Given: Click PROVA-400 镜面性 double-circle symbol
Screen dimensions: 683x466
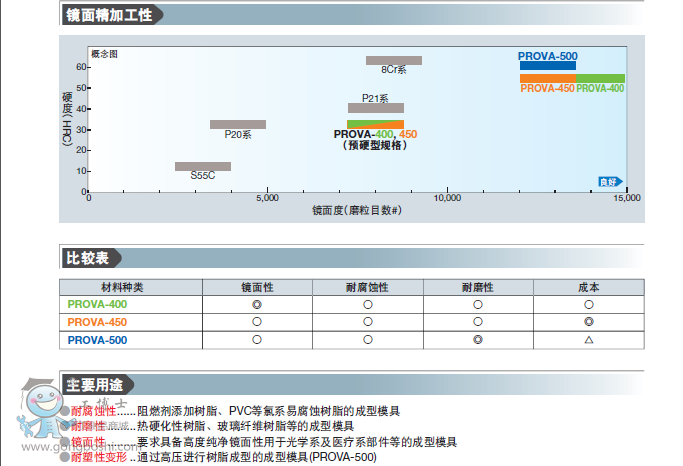Looking at the screenshot, I should pos(257,304).
